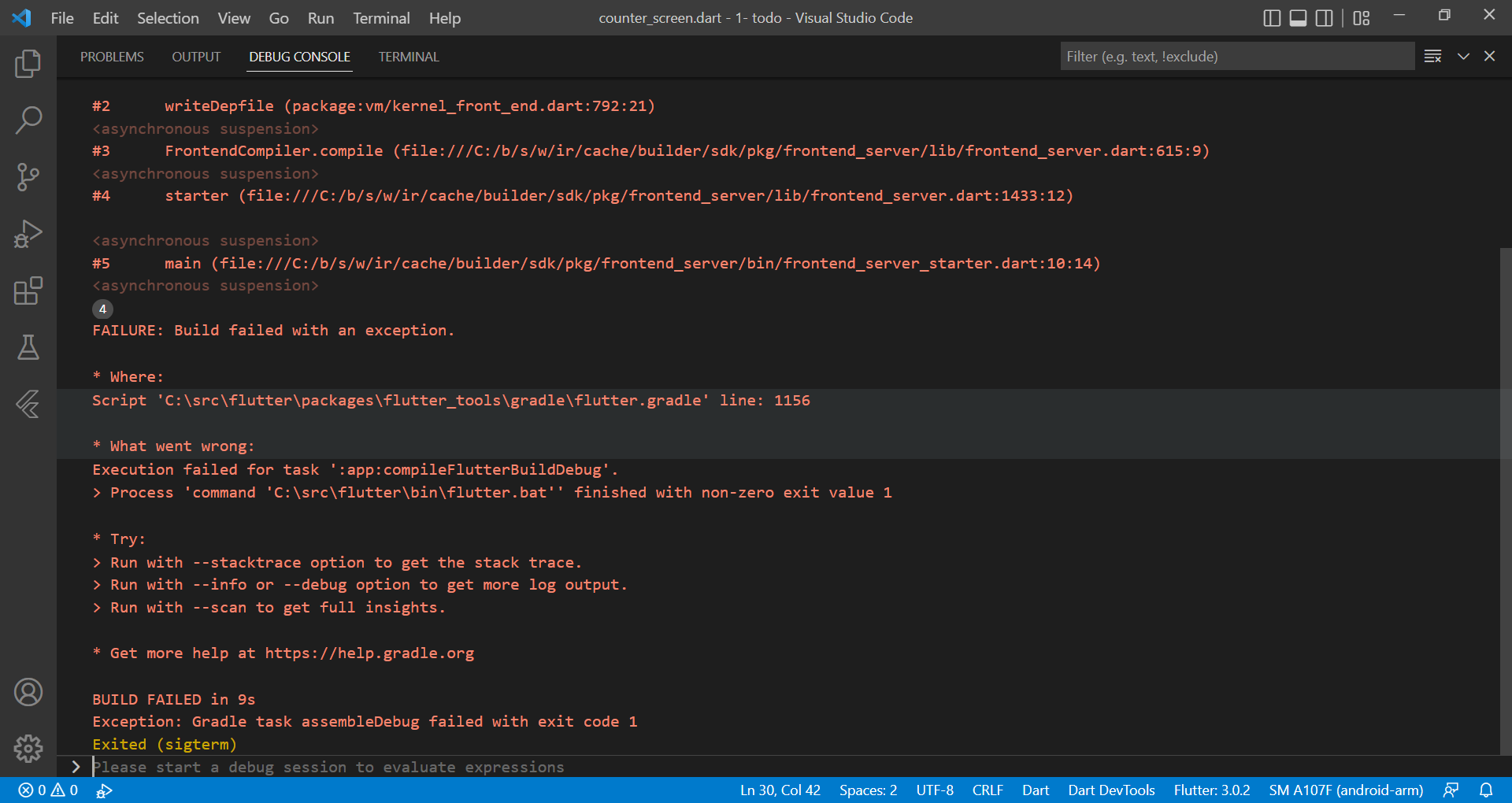This screenshot has width=1512, height=803.
Task: Open Dart DevTools from status bar
Action: pyautogui.click(x=1111, y=790)
